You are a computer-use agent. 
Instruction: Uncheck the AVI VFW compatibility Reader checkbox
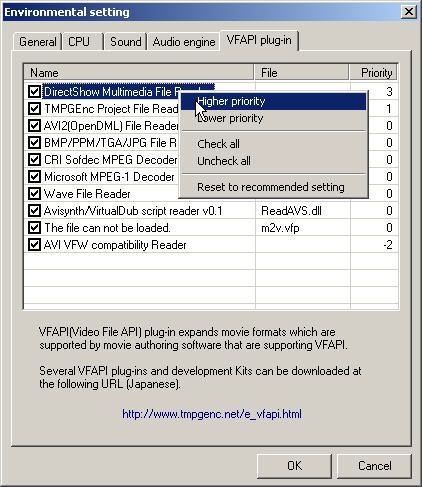tap(34, 245)
